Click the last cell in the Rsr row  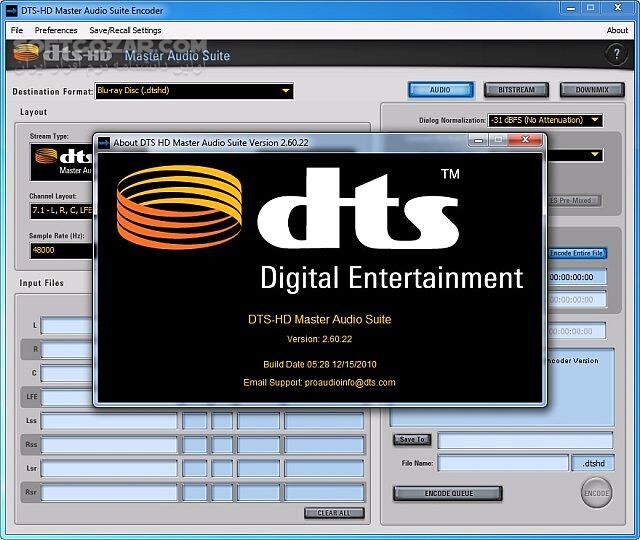(324, 492)
